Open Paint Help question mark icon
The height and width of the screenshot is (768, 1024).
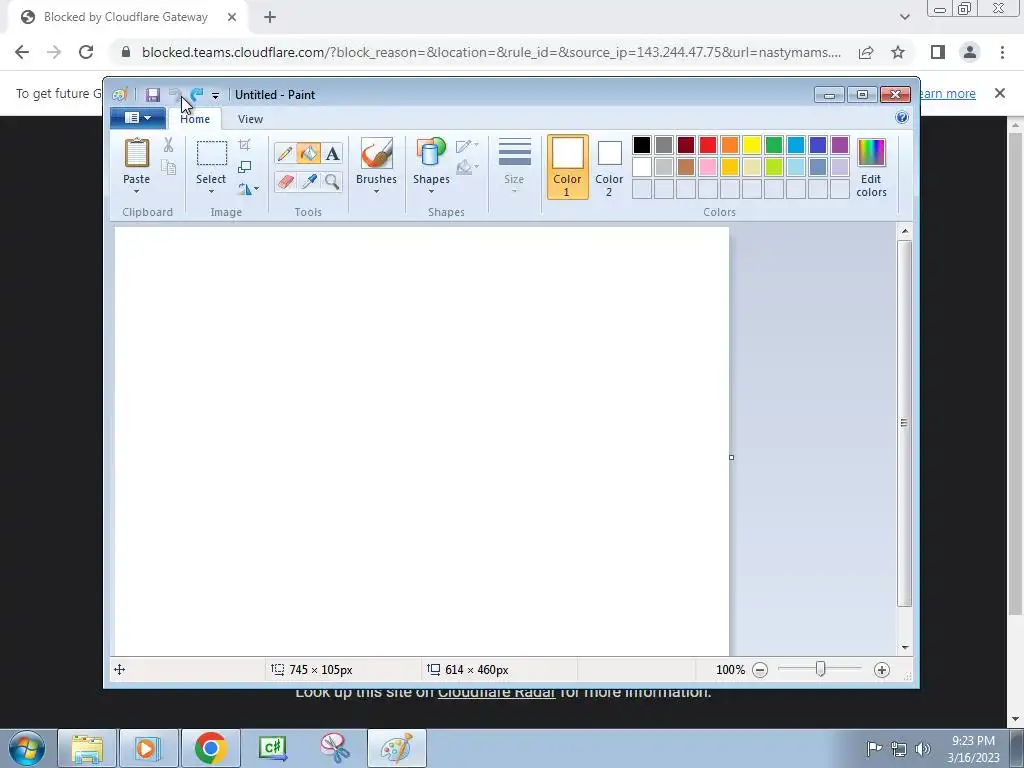(x=902, y=118)
